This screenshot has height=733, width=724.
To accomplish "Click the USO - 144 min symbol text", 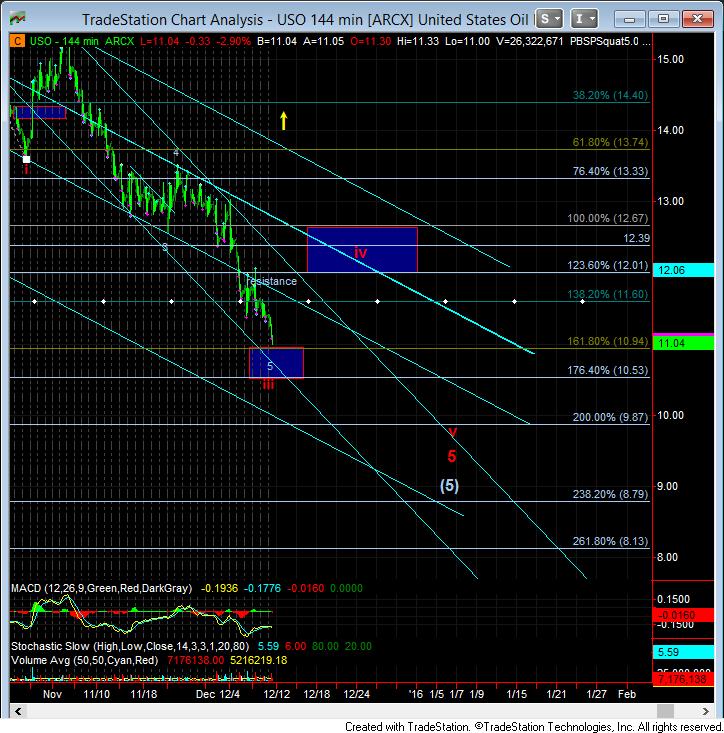I will tap(64, 41).
